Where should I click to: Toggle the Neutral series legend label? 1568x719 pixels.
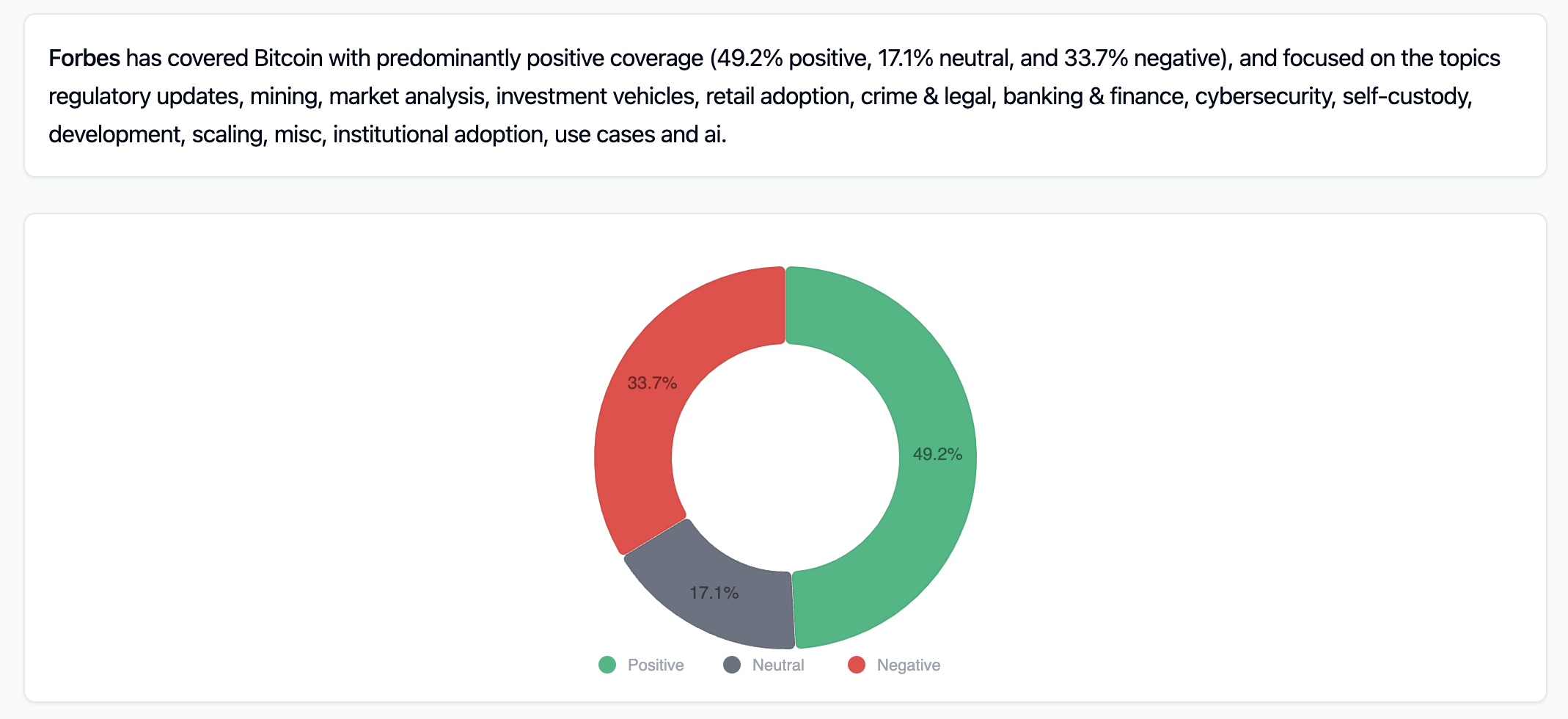point(778,665)
